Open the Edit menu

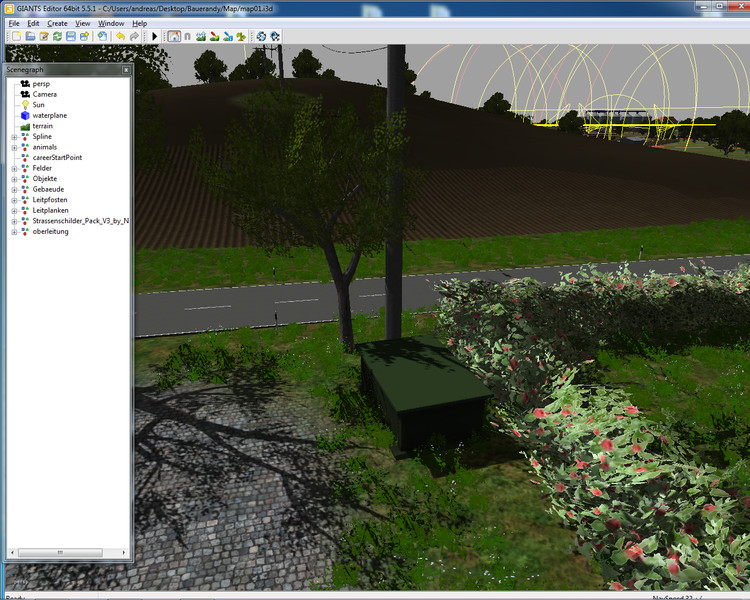tap(33, 23)
